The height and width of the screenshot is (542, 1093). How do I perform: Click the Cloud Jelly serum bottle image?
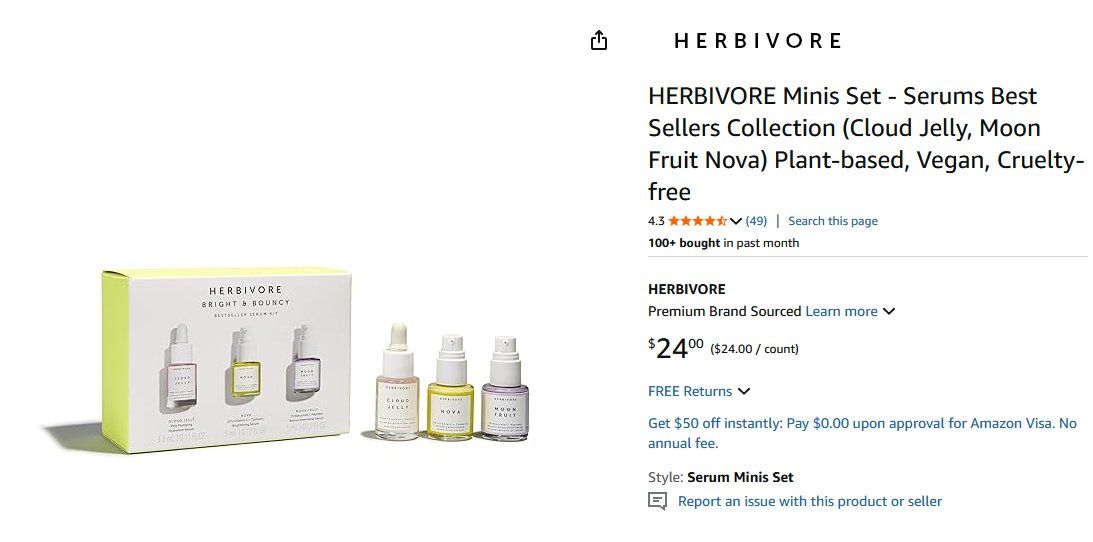coord(397,382)
